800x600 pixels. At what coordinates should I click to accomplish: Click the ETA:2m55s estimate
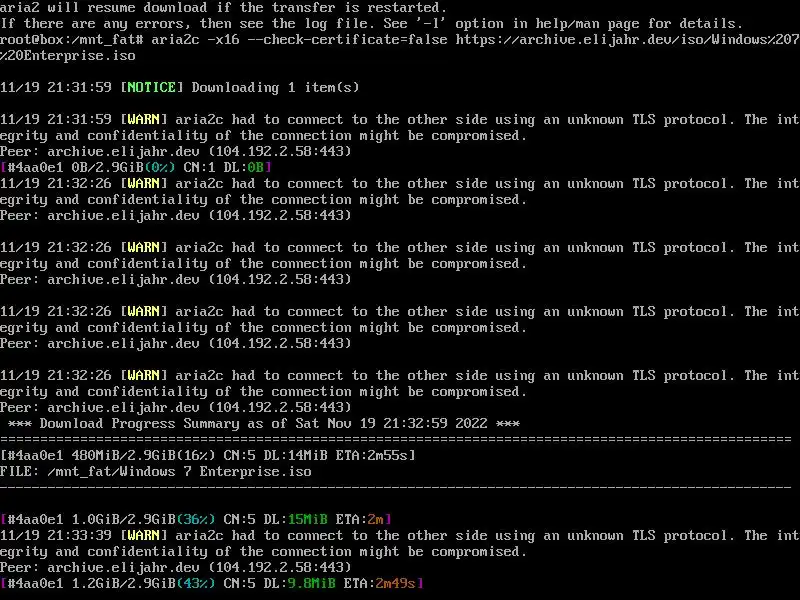(x=371, y=455)
